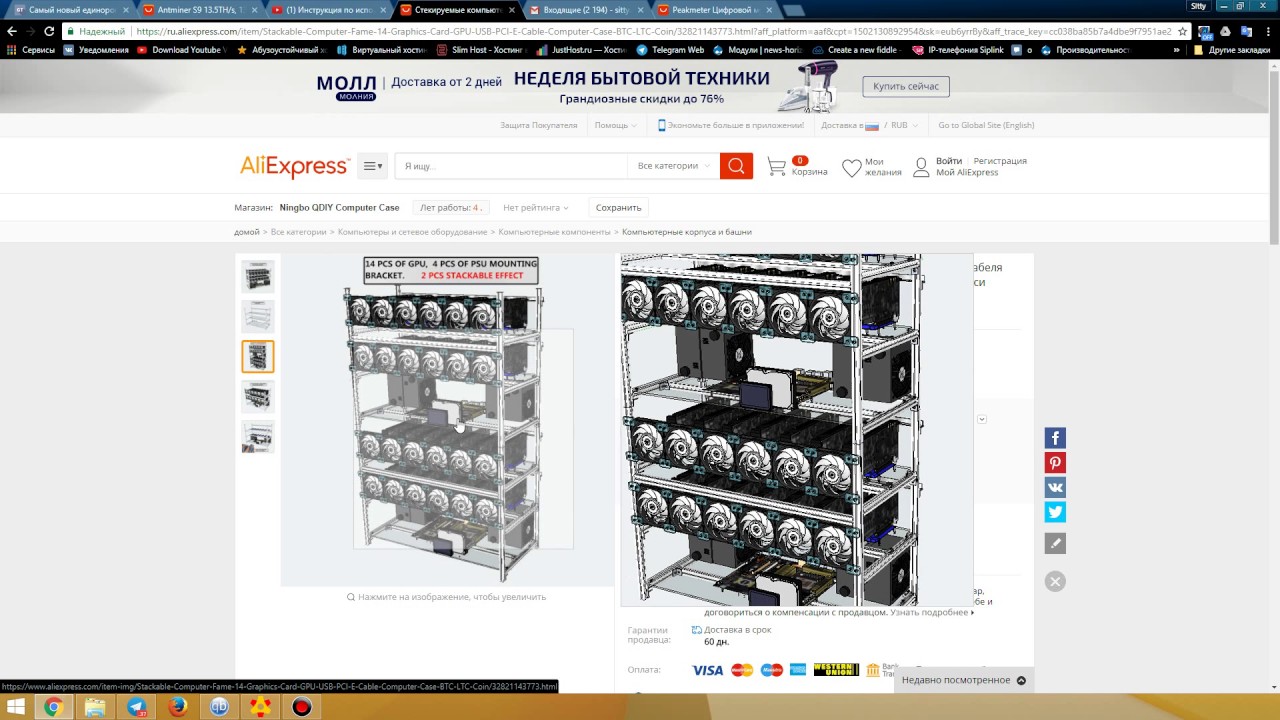The height and width of the screenshot is (720, 1280).
Task: Click the AliExpress logo
Action: click(x=294, y=167)
